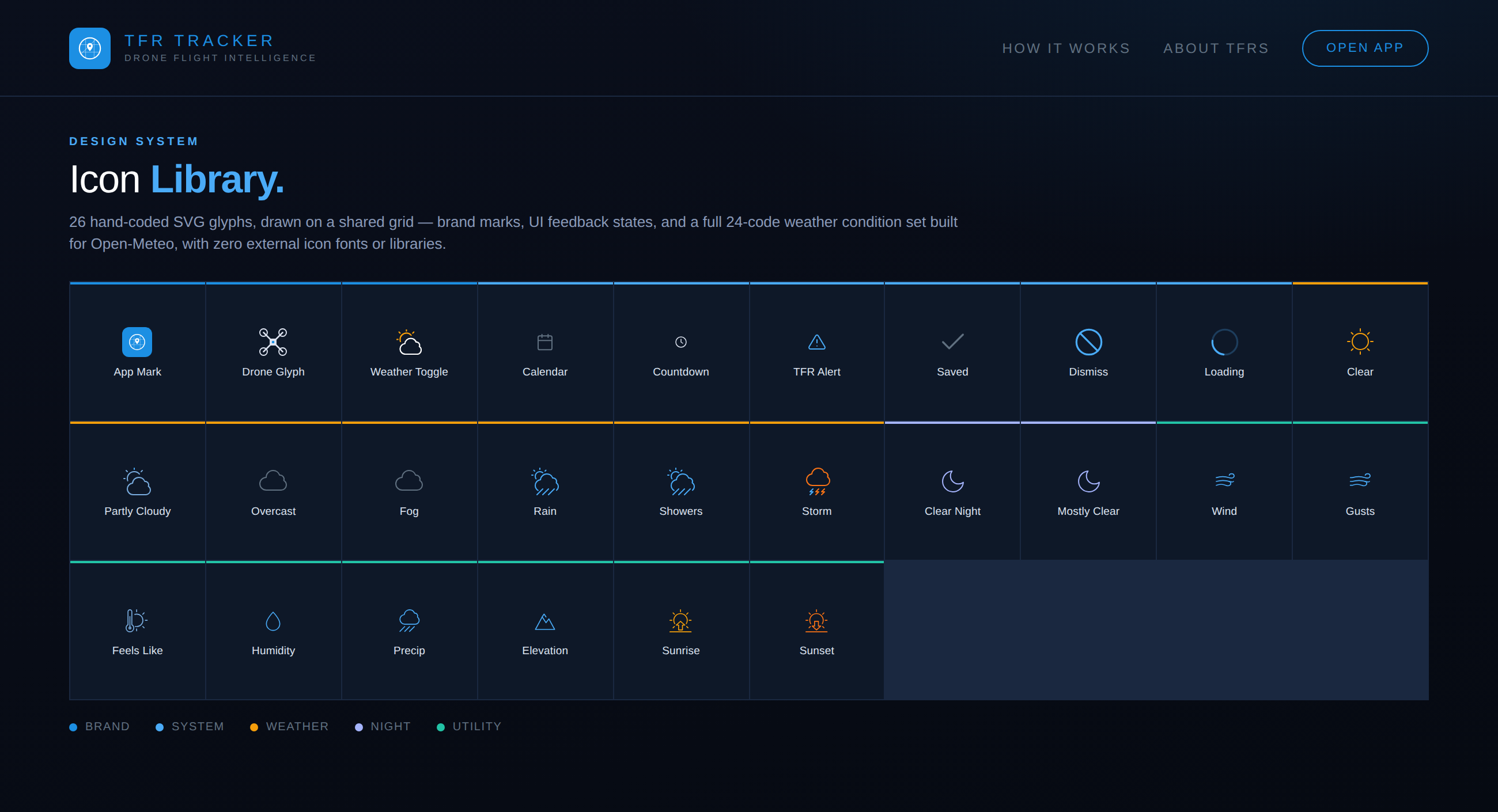Select the Drone Glyph icon
The width and height of the screenshot is (1498, 812).
[x=273, y=342]
